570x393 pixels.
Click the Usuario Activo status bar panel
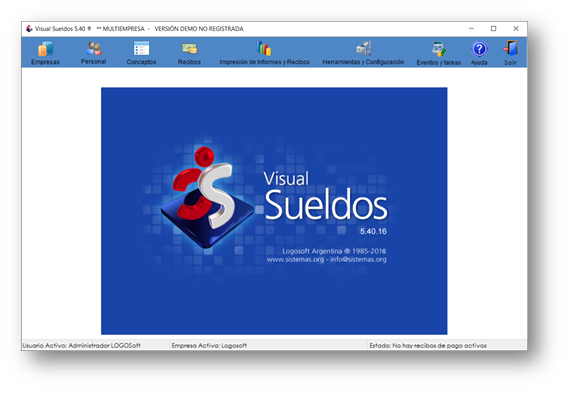coord(96,345)
